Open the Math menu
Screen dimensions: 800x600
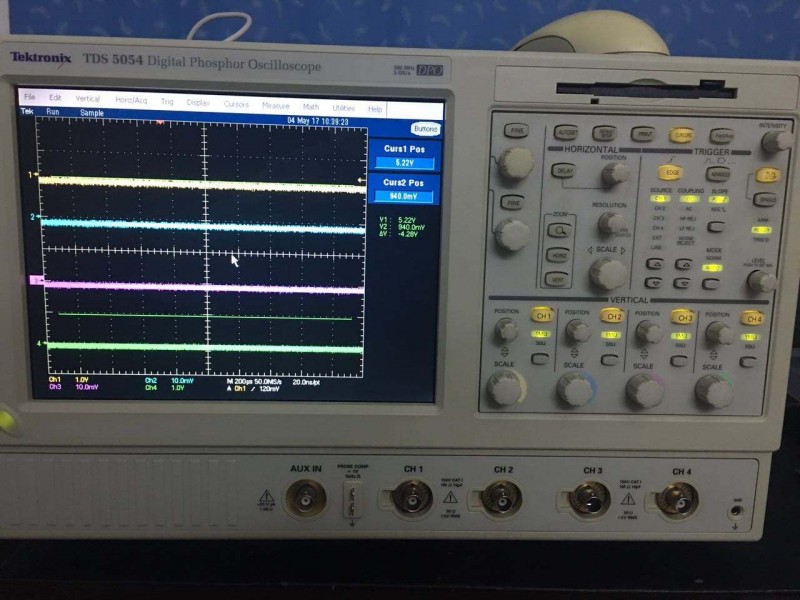[x=311, y=107]
